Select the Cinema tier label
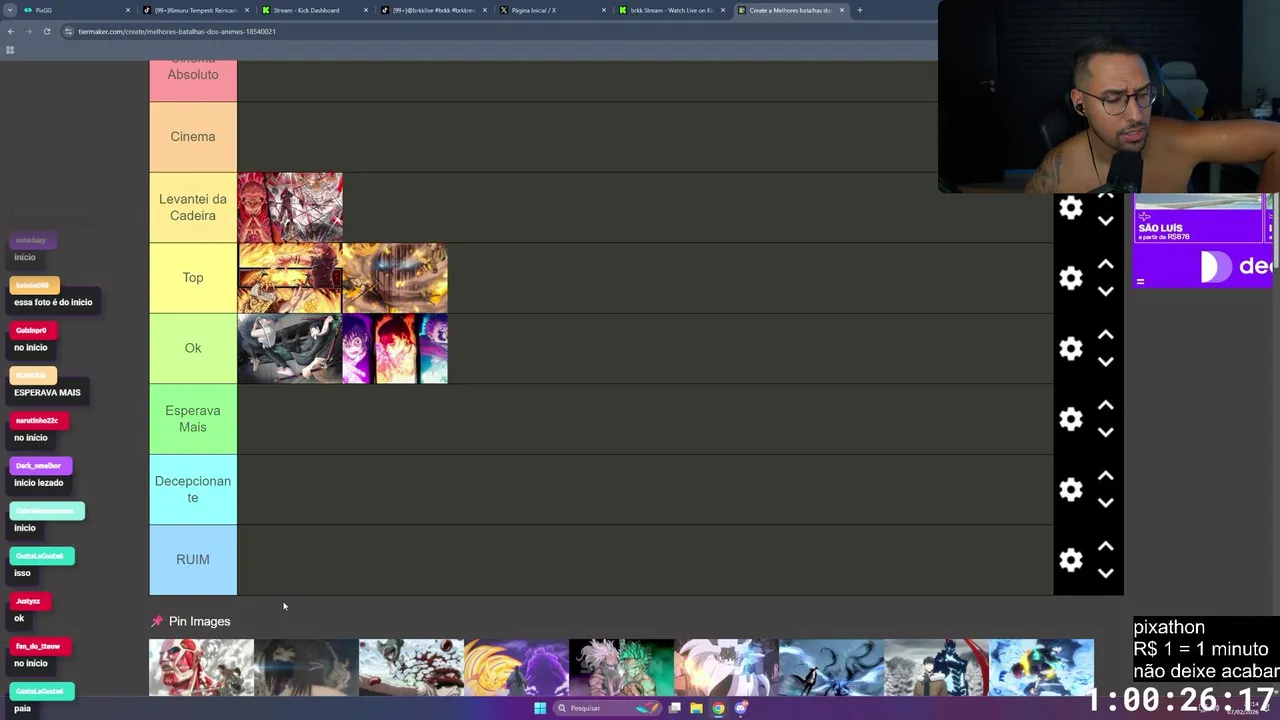1280x720 pixels. 193,137
